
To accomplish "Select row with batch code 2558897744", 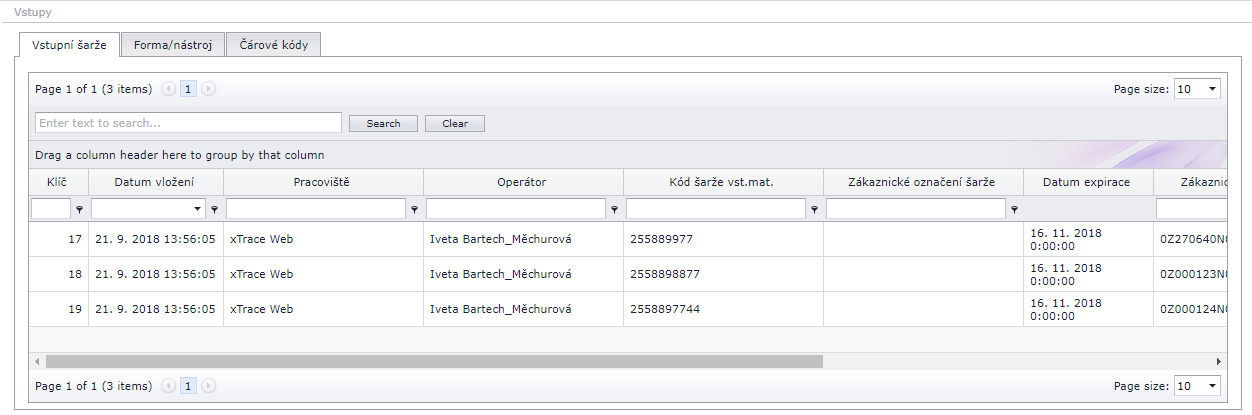I will (665, 309).
